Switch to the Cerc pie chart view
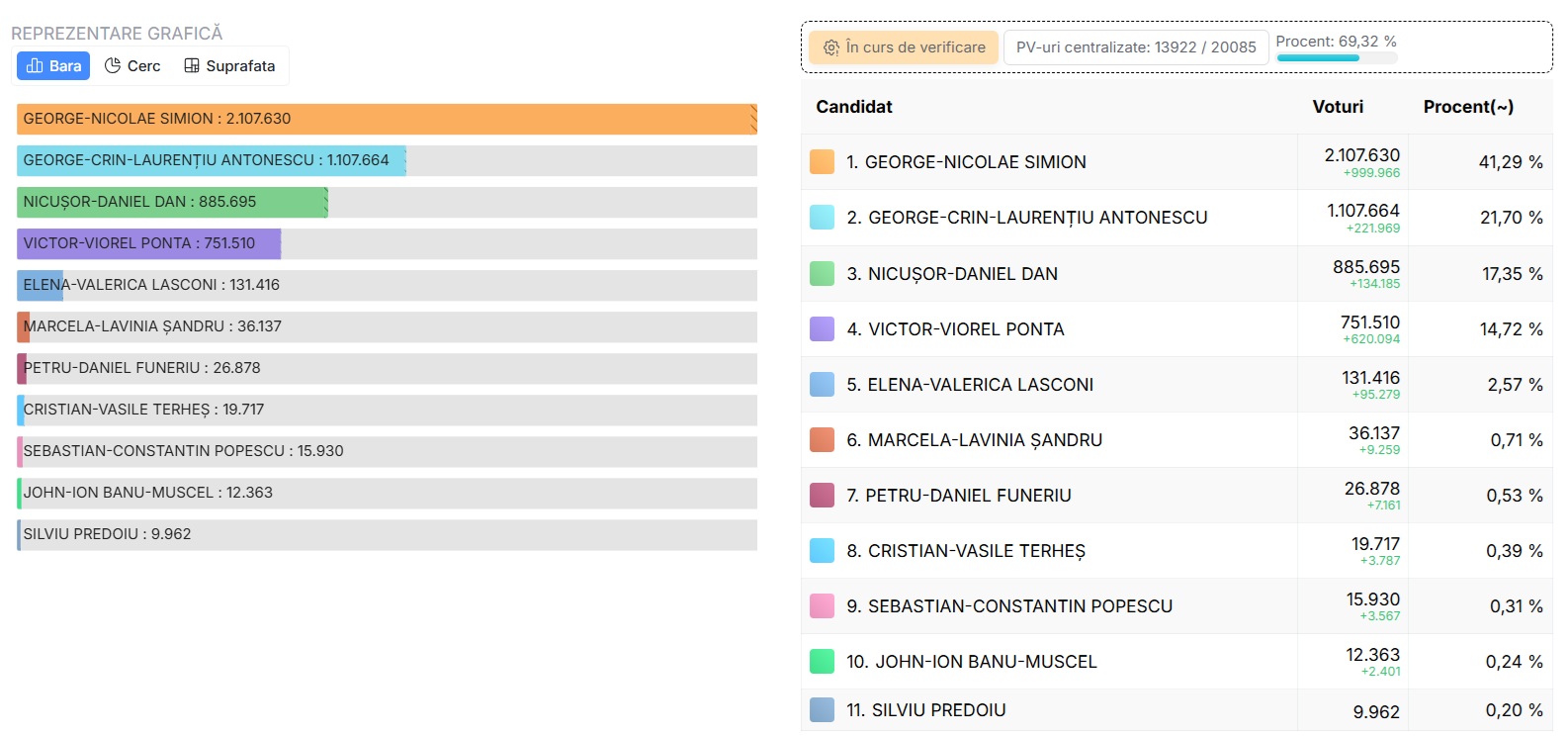The height and width of the screenshot is (736, 1568). click(132, 66)
